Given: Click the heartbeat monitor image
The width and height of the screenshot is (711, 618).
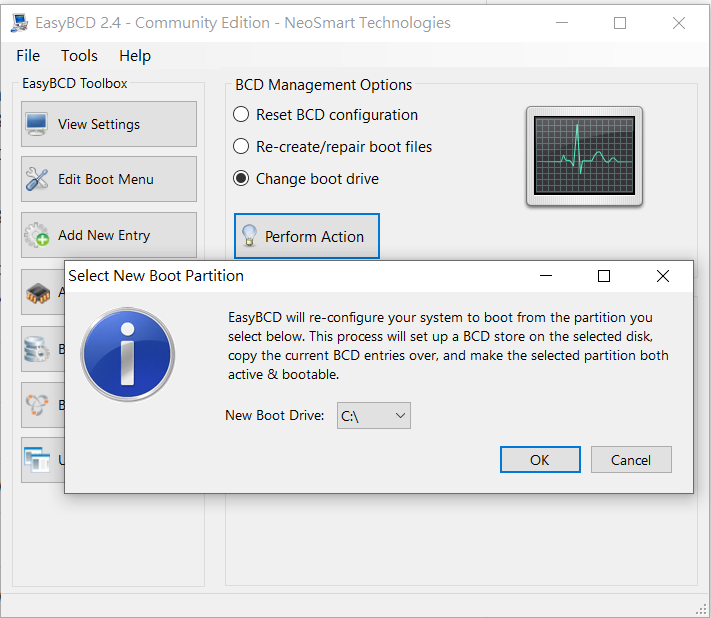Looking at the screenshot, I should 584,156.
